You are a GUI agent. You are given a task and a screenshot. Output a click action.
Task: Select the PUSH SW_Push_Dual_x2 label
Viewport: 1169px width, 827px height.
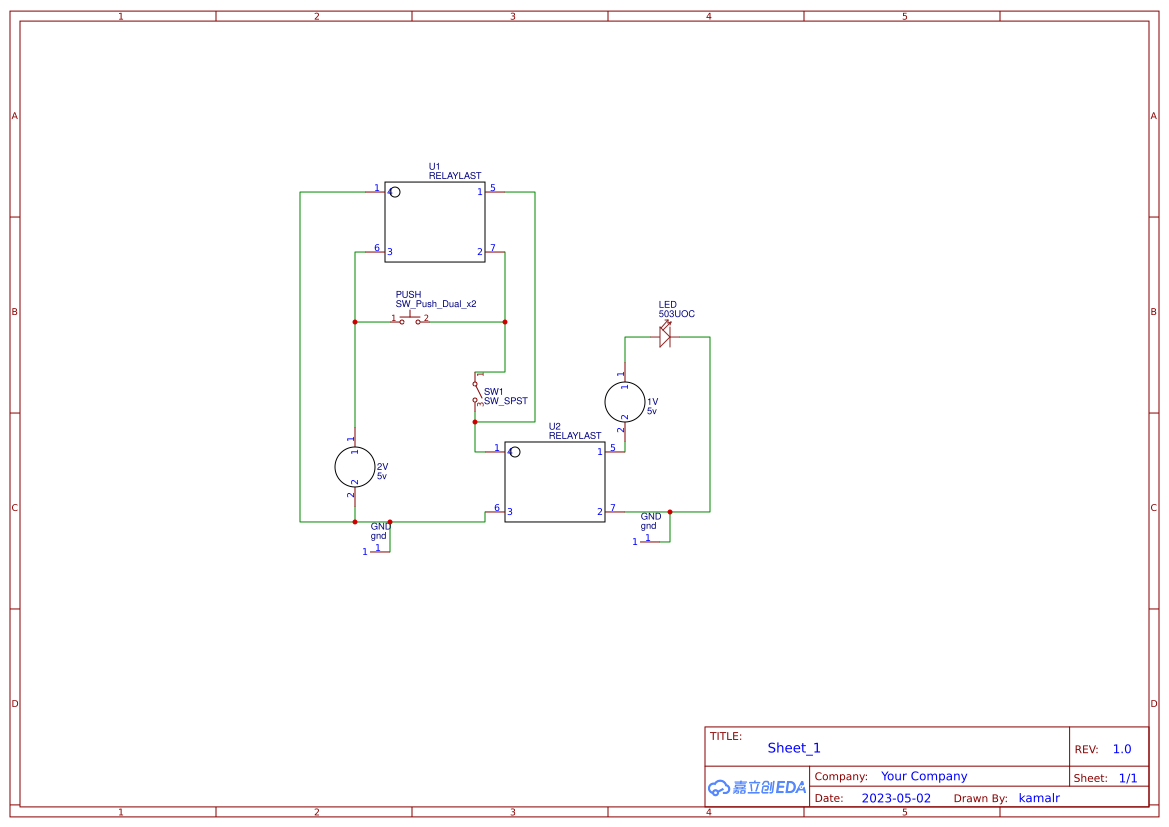click(437, 302)
